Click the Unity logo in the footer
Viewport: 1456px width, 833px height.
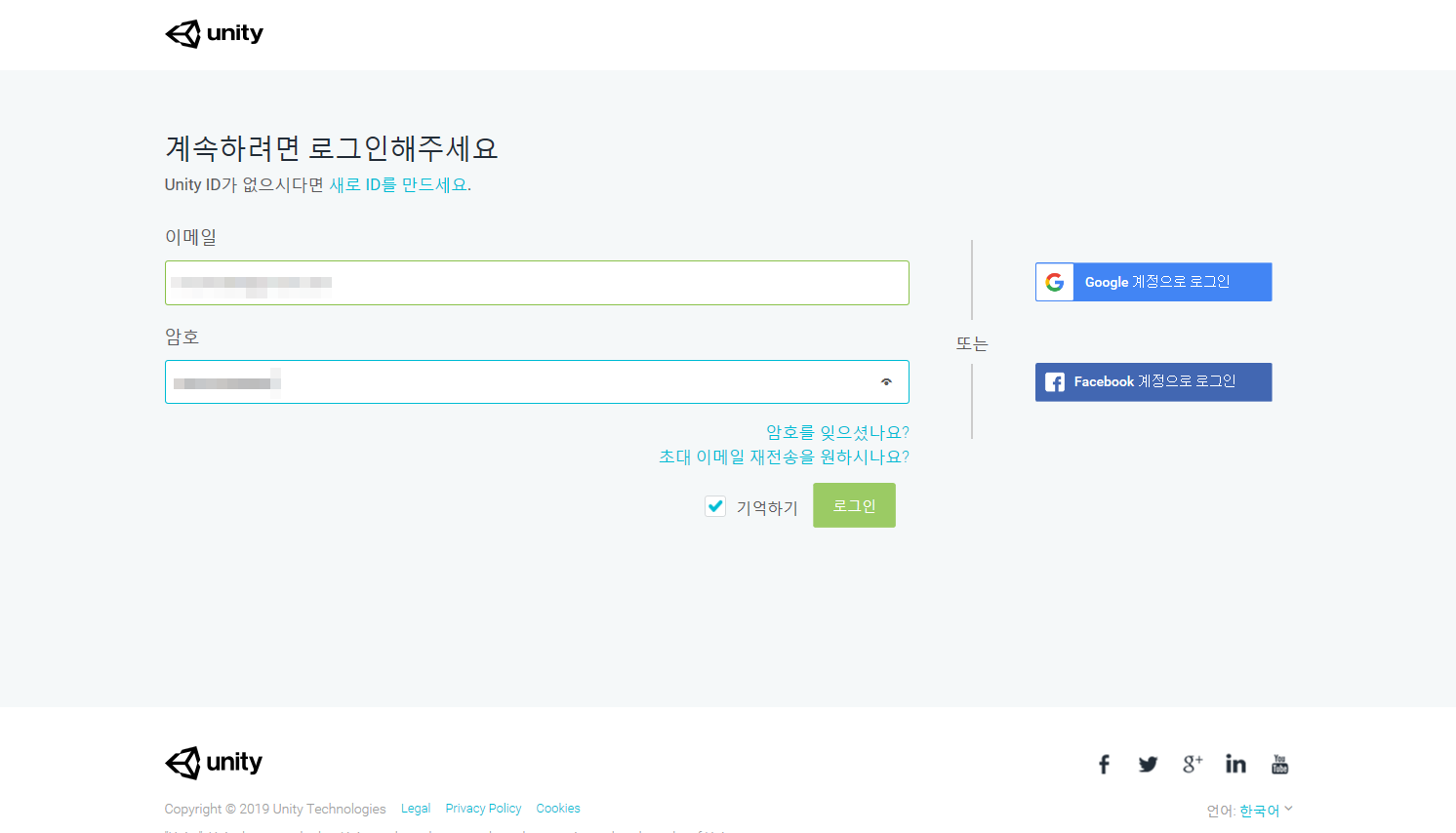[214, 763]
